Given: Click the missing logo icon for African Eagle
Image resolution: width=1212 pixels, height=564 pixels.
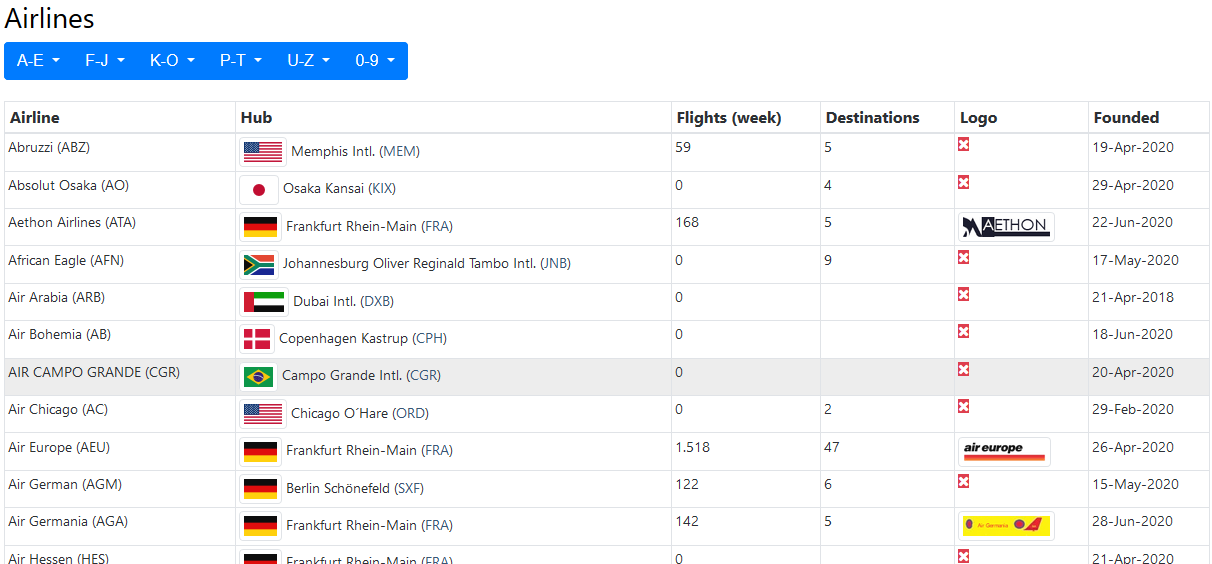Looking at the screenshot, I should coord(964,257).
